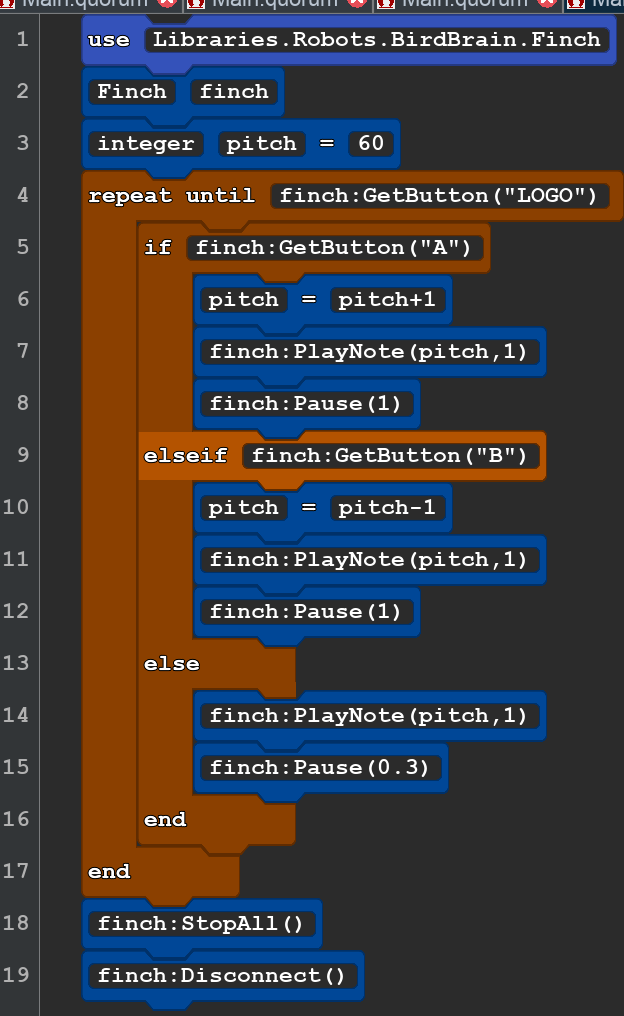Close the leftmost Main.quorum tab
Image resolution: width=624 pixels, height=1016 pixels.
167,3
